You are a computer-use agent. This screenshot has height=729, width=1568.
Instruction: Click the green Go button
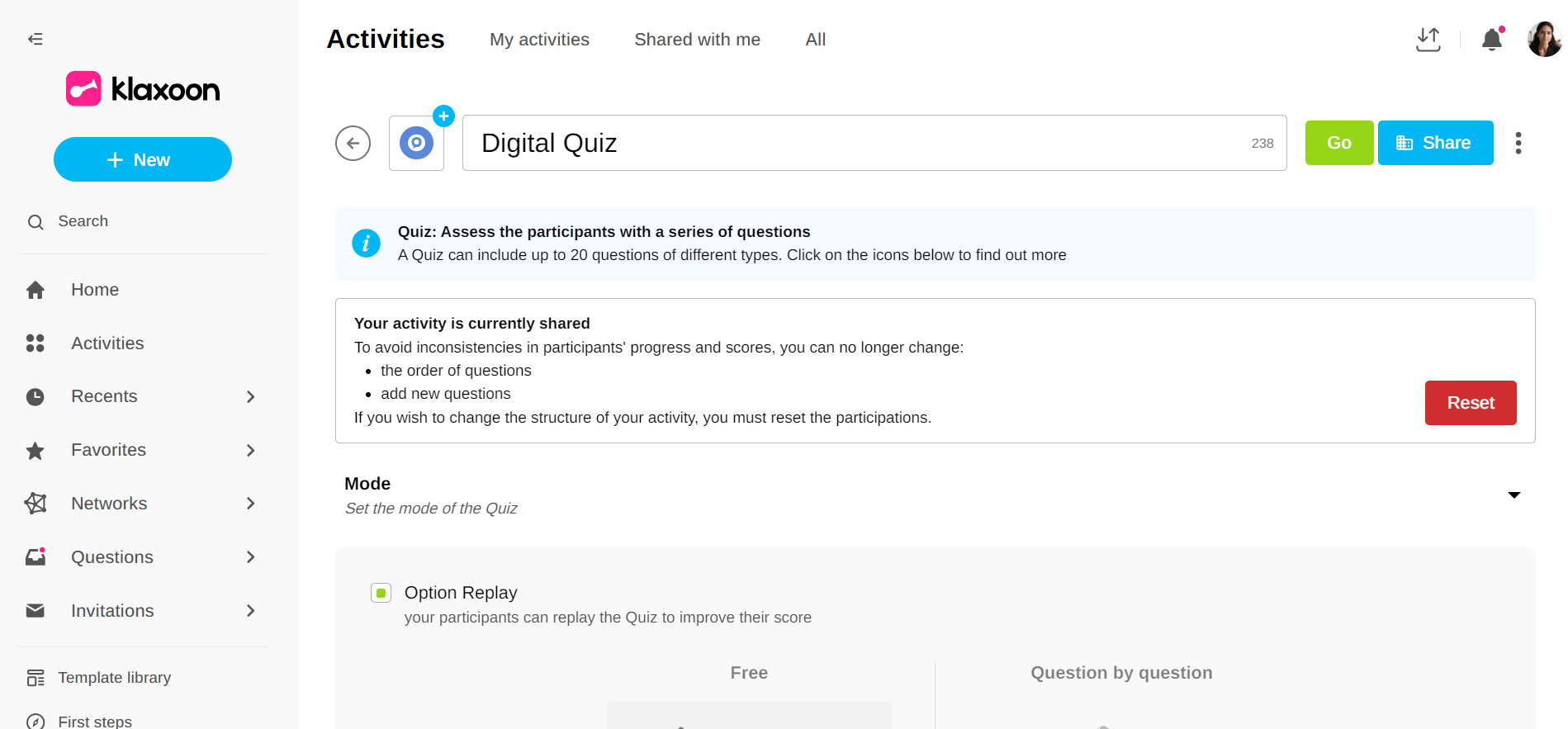point(1338,143)
